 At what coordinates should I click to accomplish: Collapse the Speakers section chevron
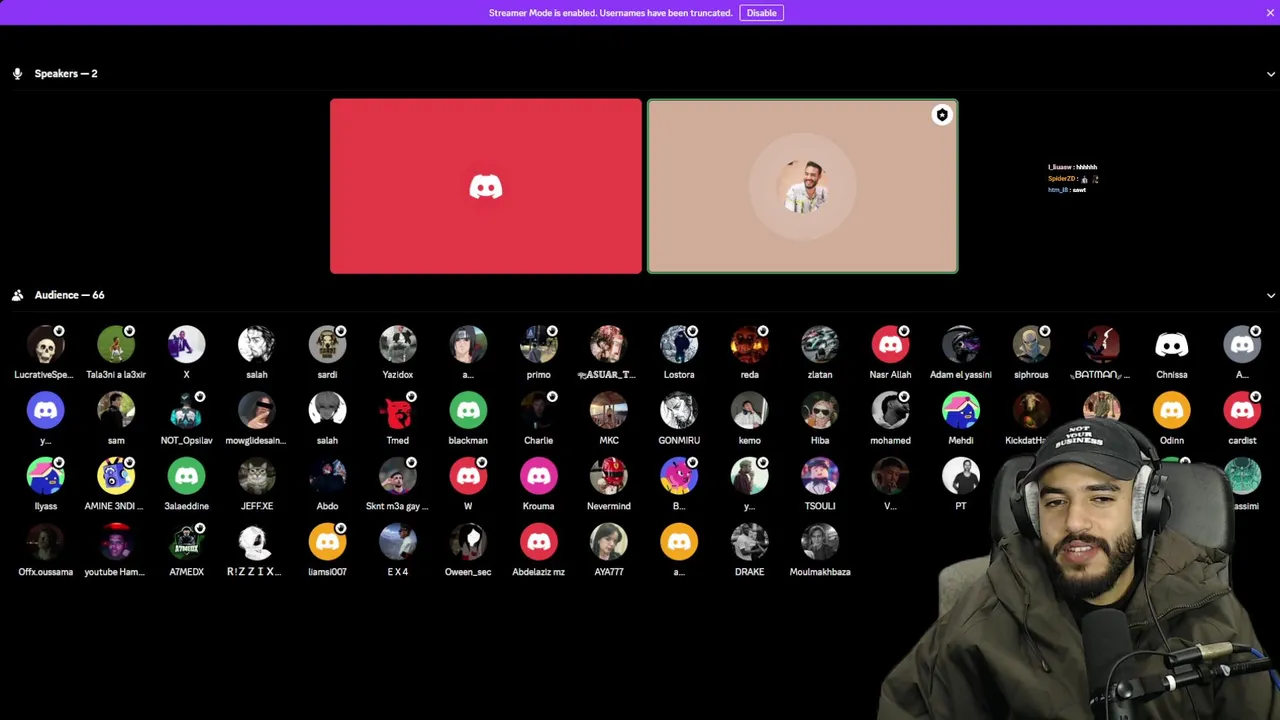coord(1271,74)
